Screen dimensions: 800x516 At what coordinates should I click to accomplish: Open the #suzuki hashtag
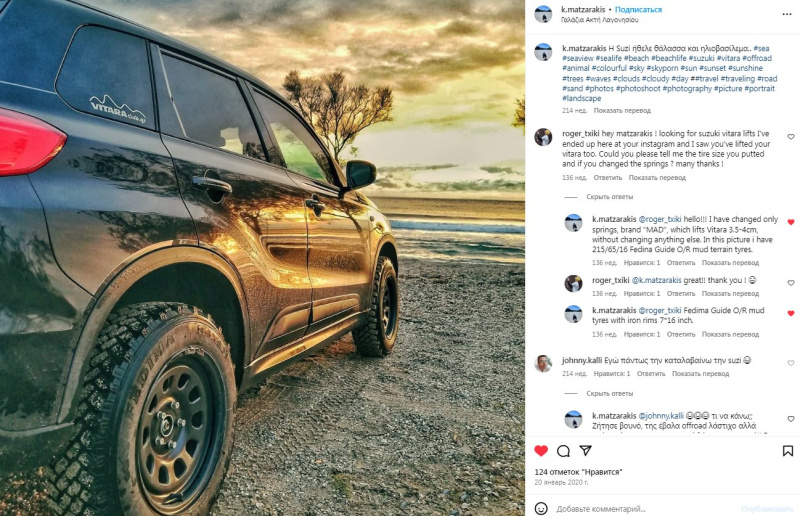click(x=702, y=58)
